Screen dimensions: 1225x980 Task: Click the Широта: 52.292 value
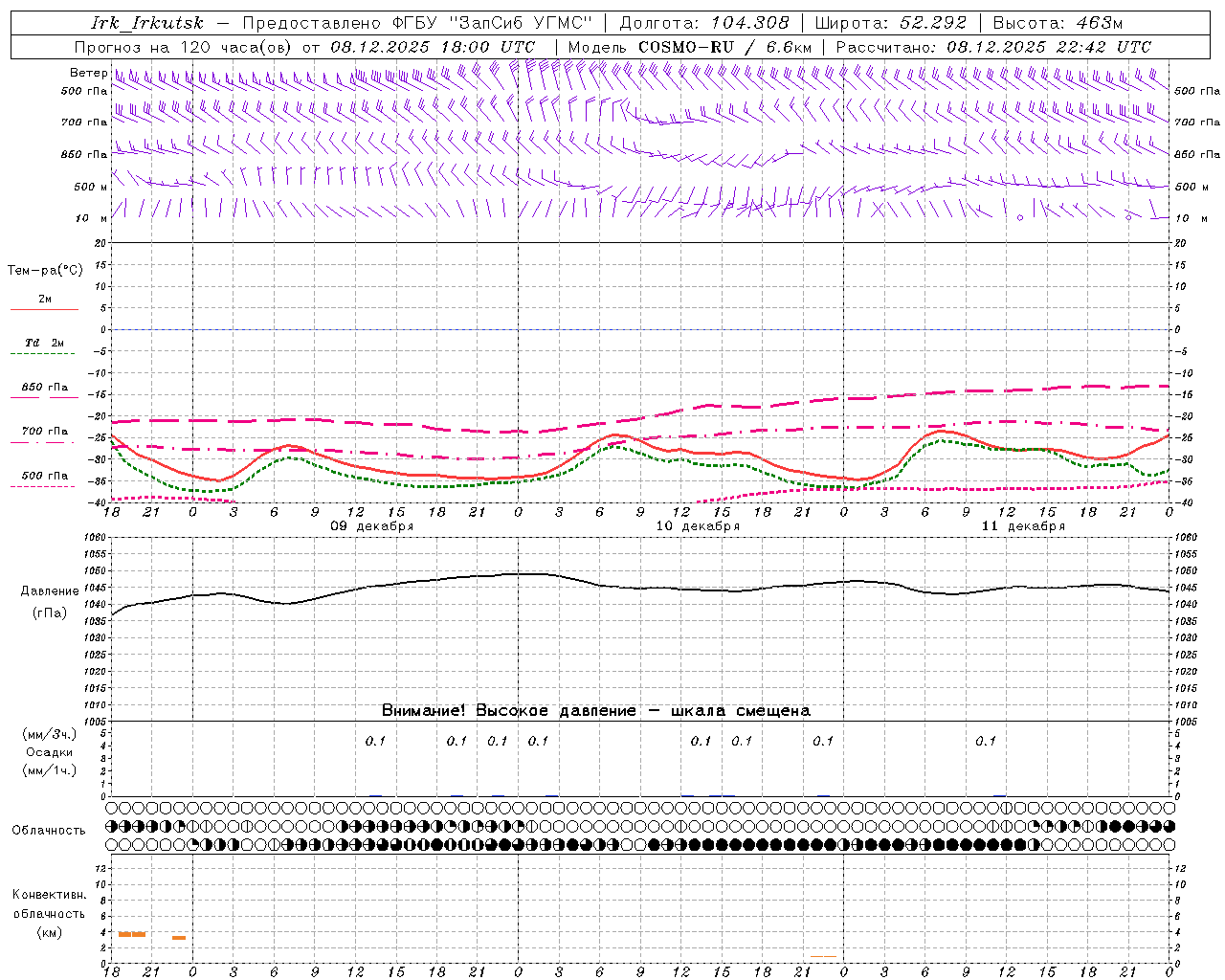(891, 23)
